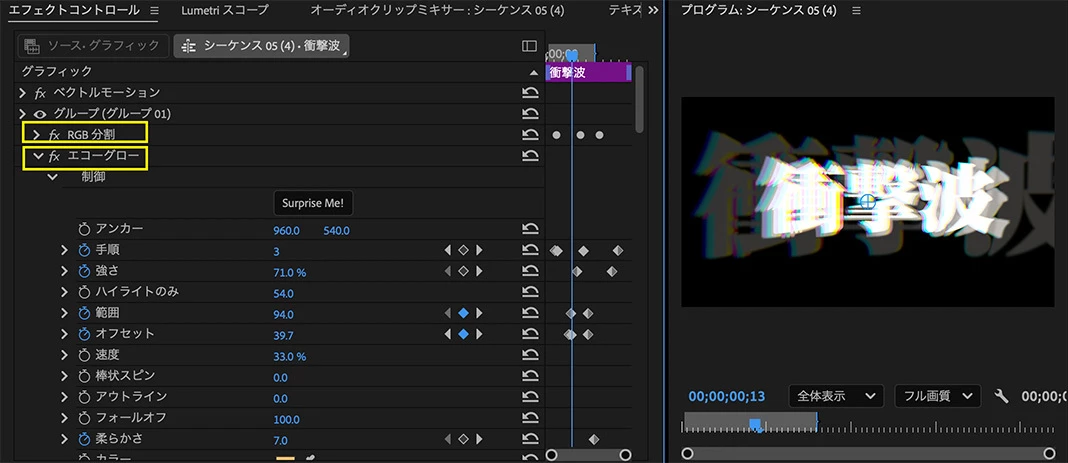Toggle the 手順 animation stopwatch
This screenshot has width=1068, height=463.
[x=84, y=251]
